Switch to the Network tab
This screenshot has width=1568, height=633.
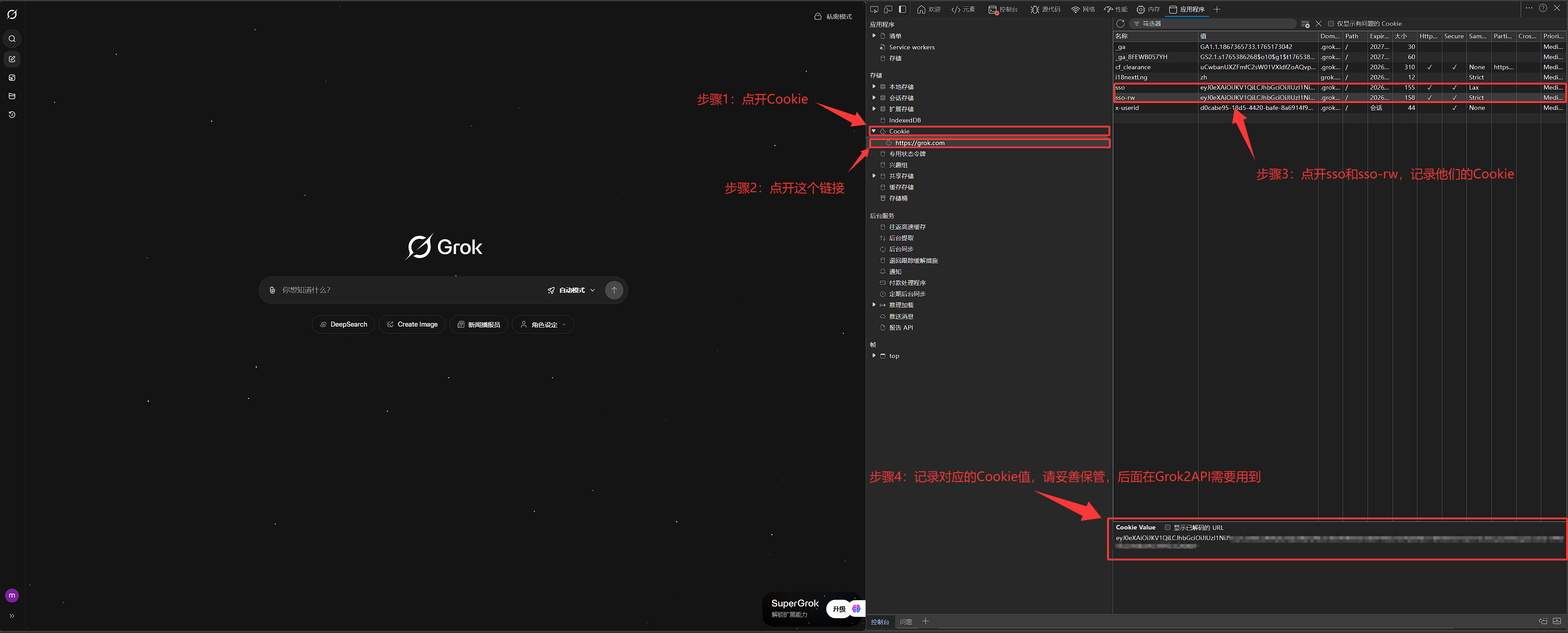[x=1083, y=9]
